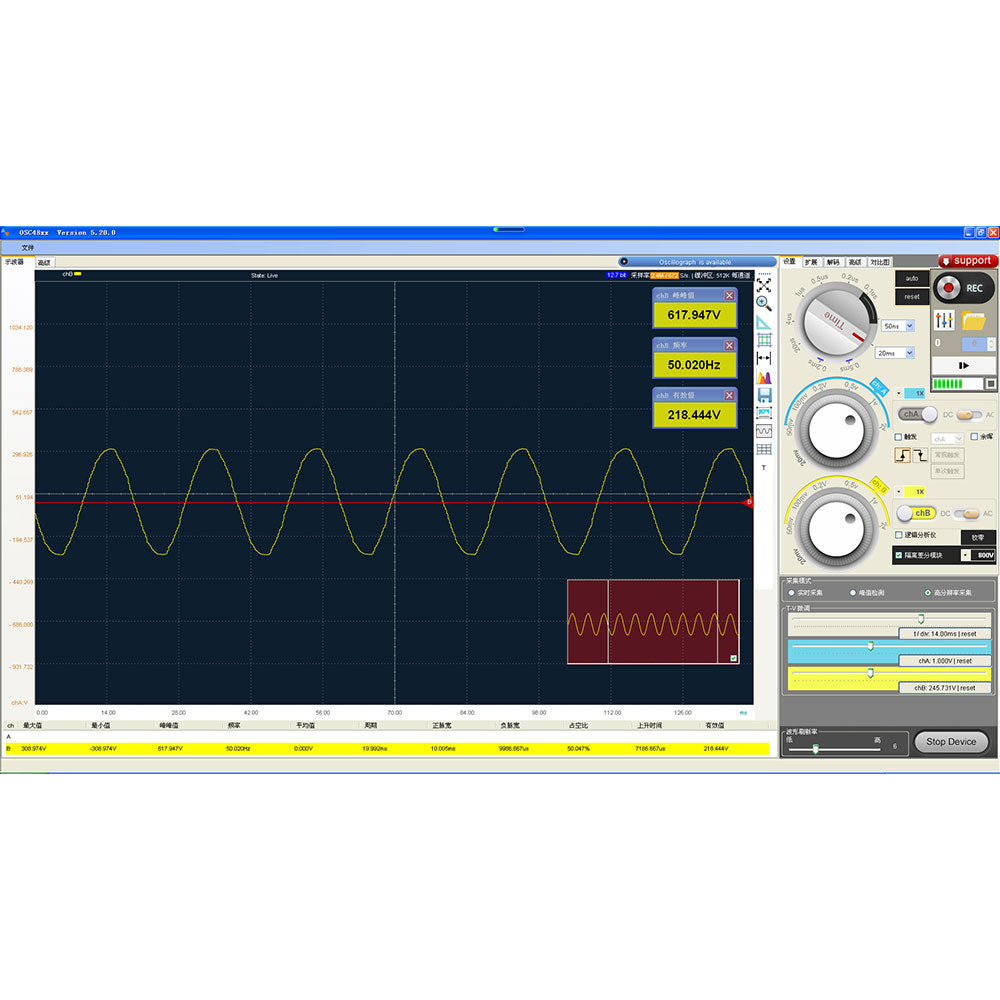Screen dimensions: 1000x1000
Task: Open the yellow folder icon
Action: click(x=973, y=321)
